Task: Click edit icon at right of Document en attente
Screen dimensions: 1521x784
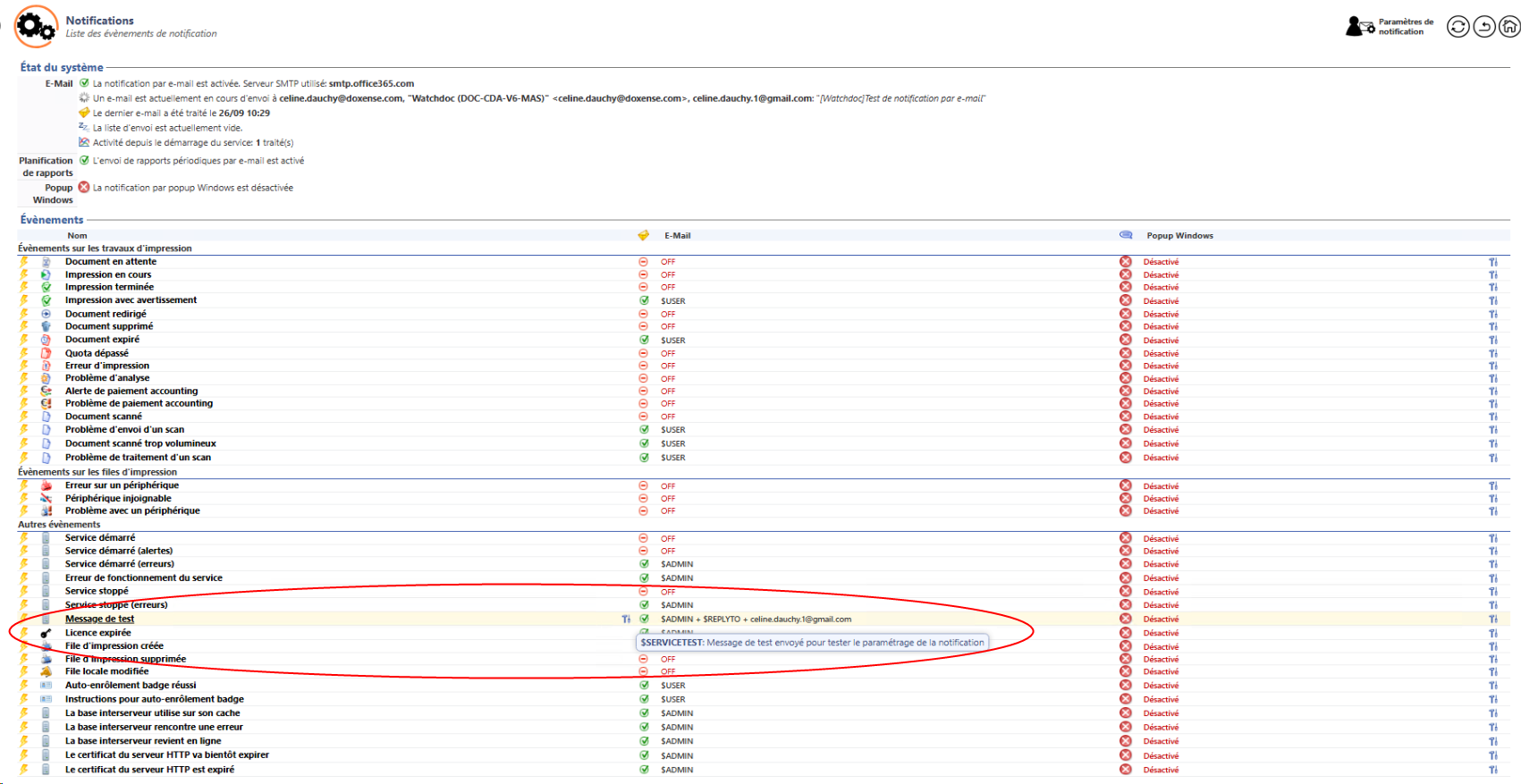Action: [x=1492, y=262]
